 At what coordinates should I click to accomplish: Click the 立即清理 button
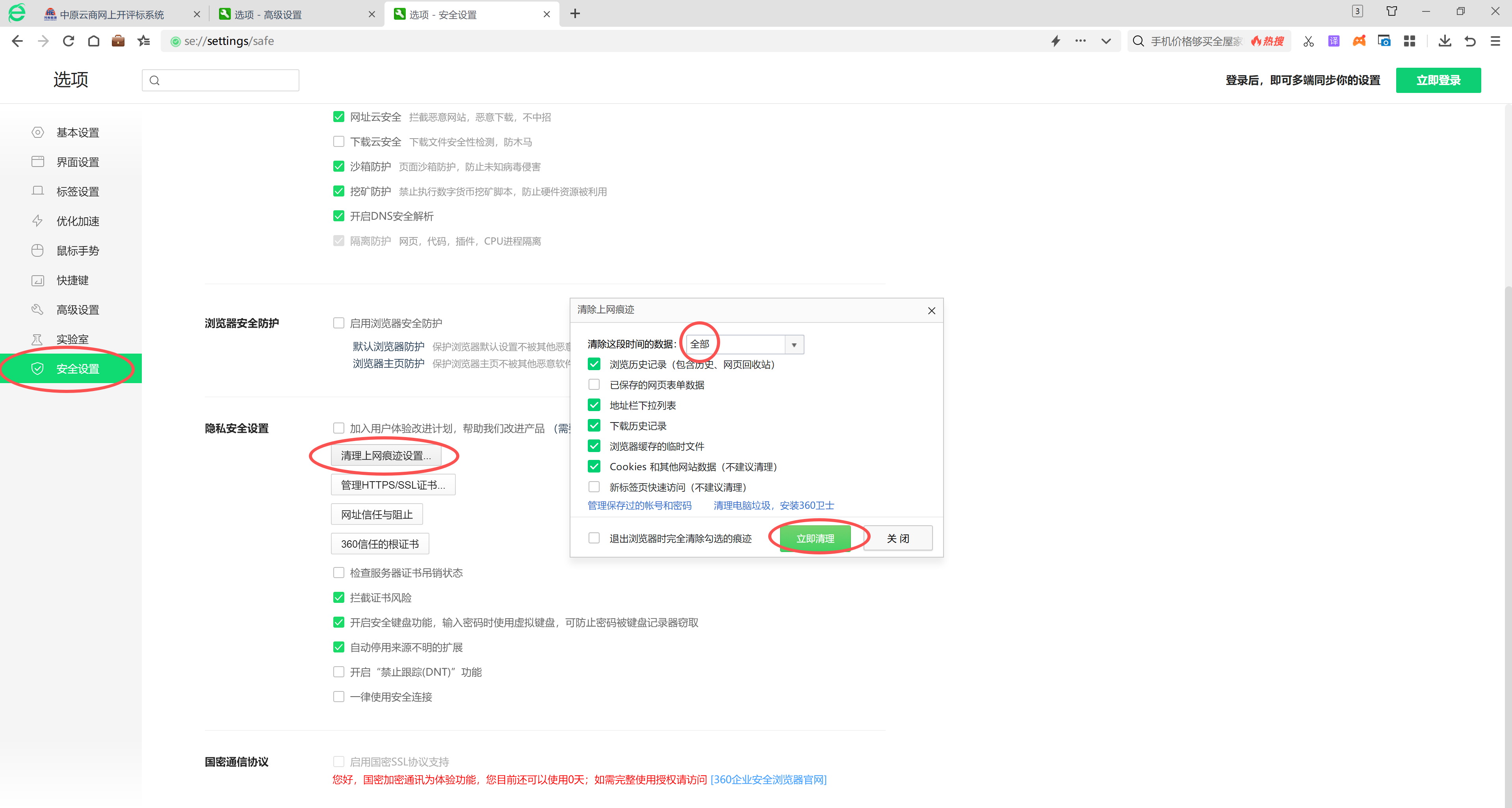pyautogui.click(x=815, y=538)
